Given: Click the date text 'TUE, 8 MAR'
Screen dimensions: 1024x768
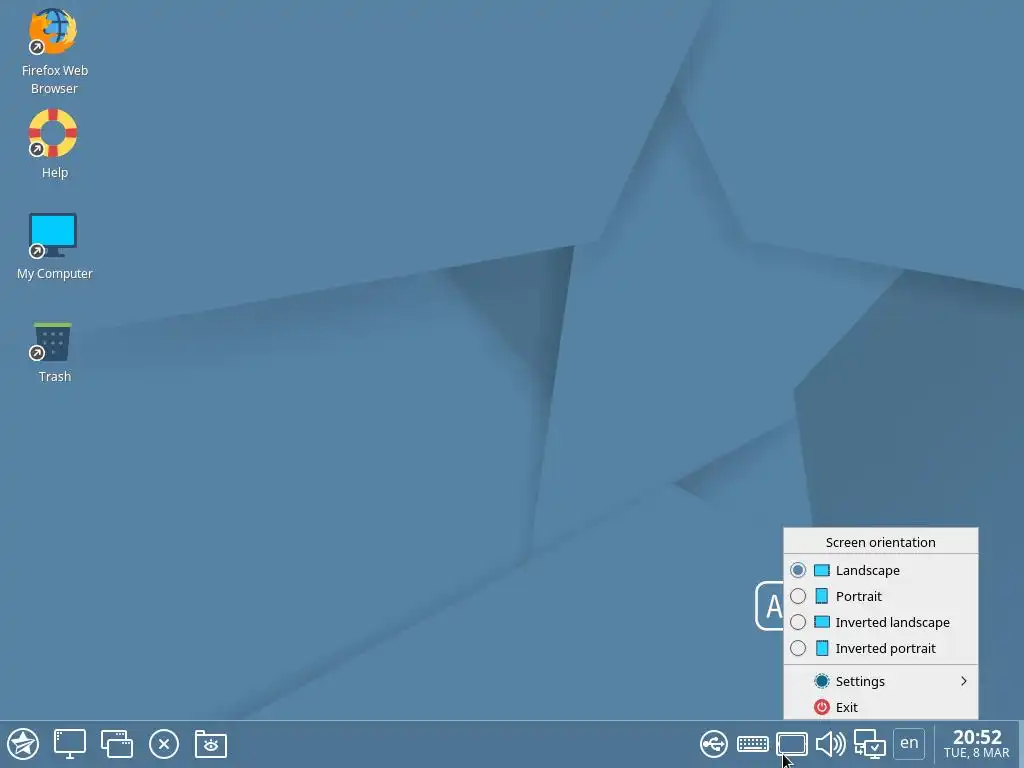Looking at the screenshot, I should tap(976, 753).
